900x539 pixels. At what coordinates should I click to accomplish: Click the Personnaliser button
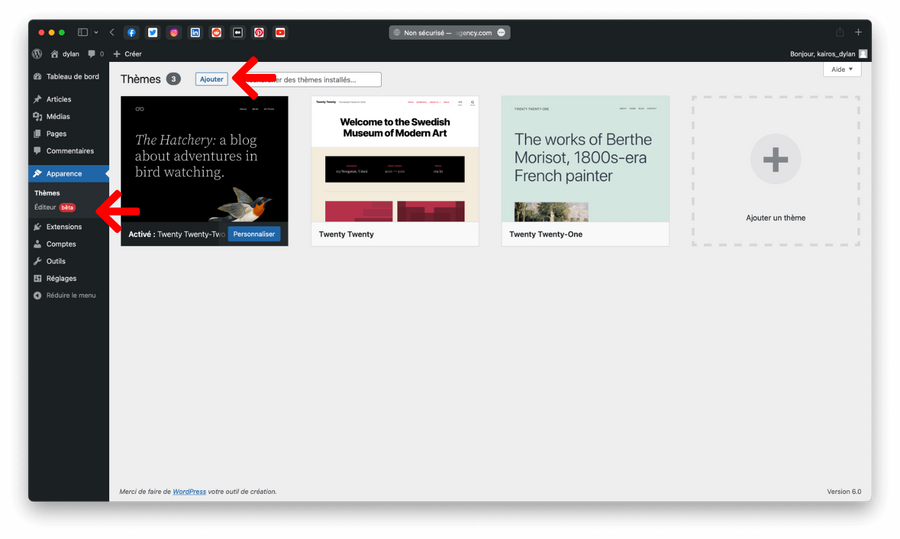click(254, 234)
